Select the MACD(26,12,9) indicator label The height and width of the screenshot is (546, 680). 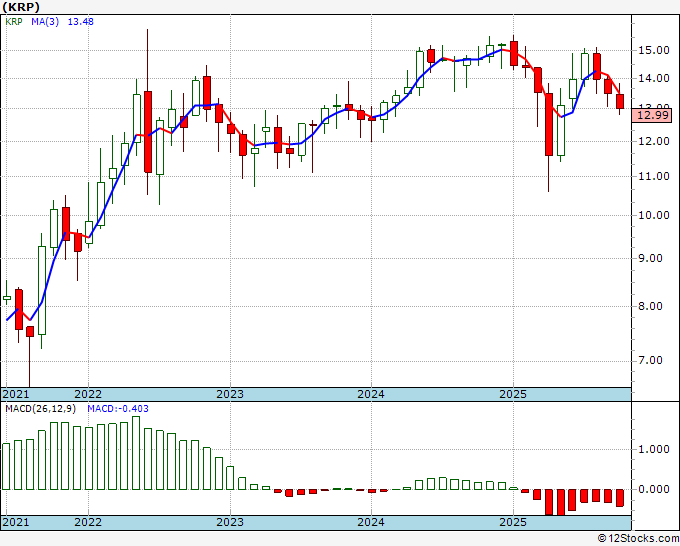click(41, 409)
